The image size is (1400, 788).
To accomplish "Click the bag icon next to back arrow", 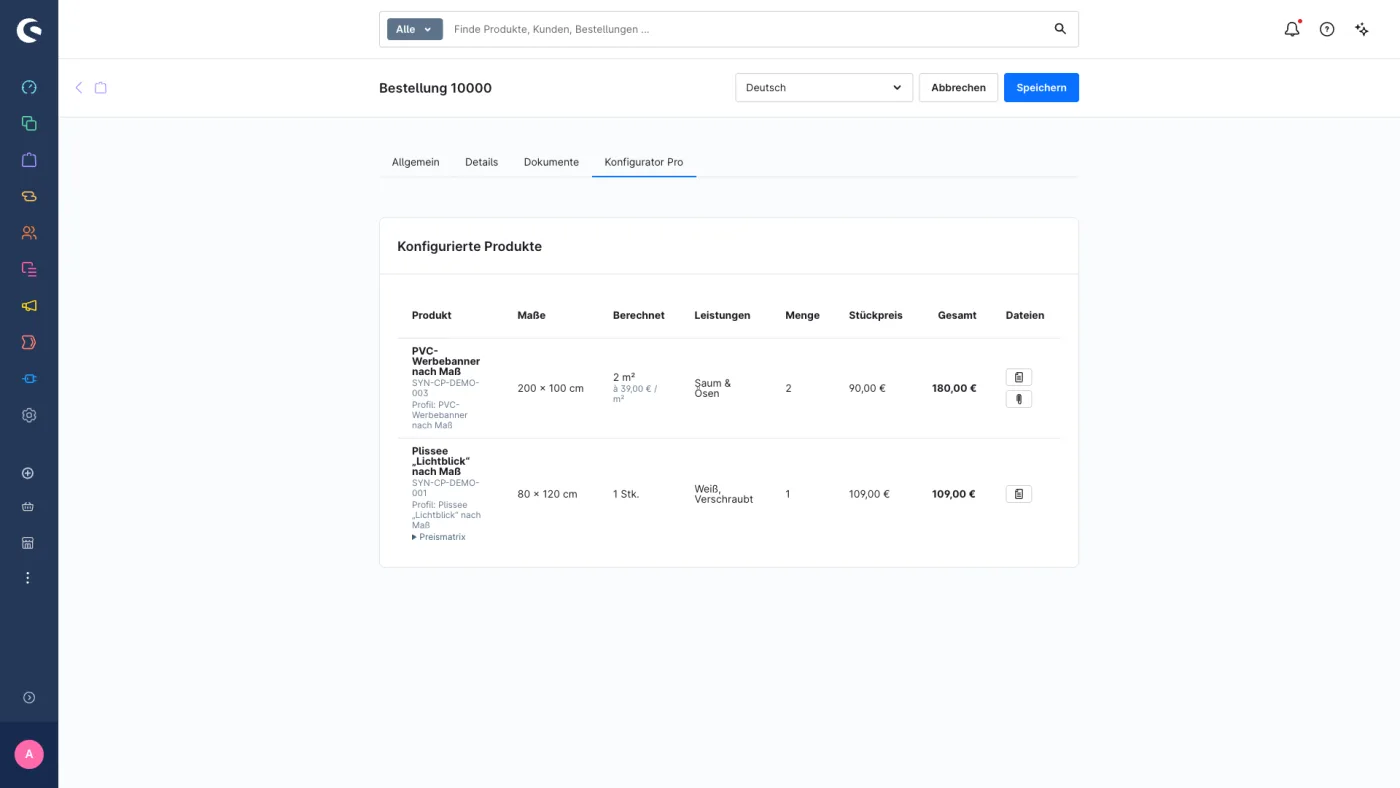I will (101, 88).
